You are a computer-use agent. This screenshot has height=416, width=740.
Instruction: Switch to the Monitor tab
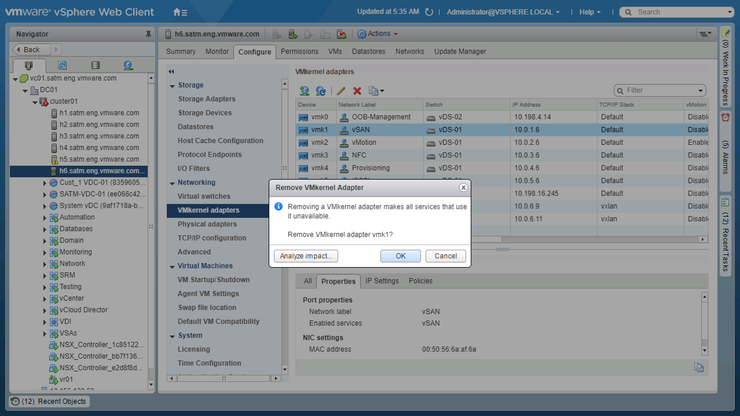217,51
